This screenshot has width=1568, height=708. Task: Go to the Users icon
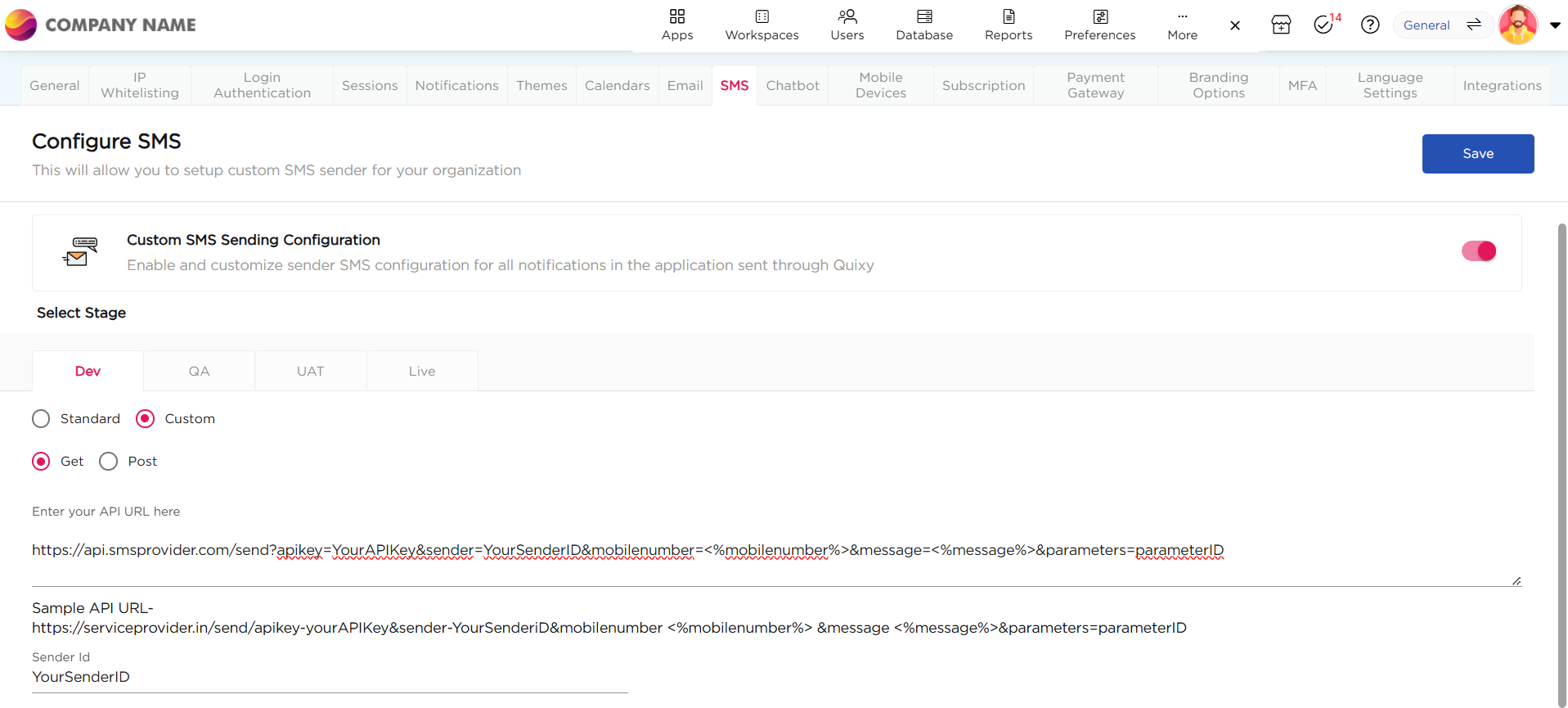tap(847, 17)
